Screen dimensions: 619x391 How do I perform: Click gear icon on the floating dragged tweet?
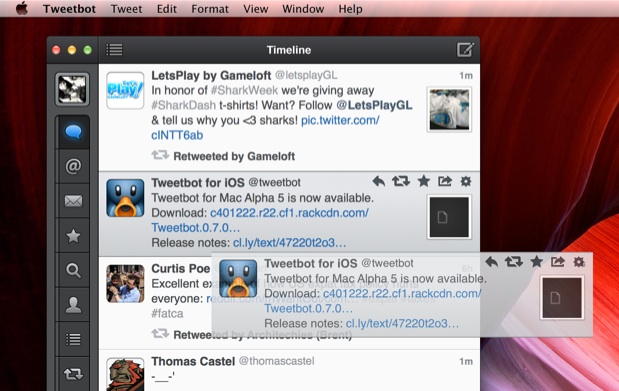(x=579, y=262)
